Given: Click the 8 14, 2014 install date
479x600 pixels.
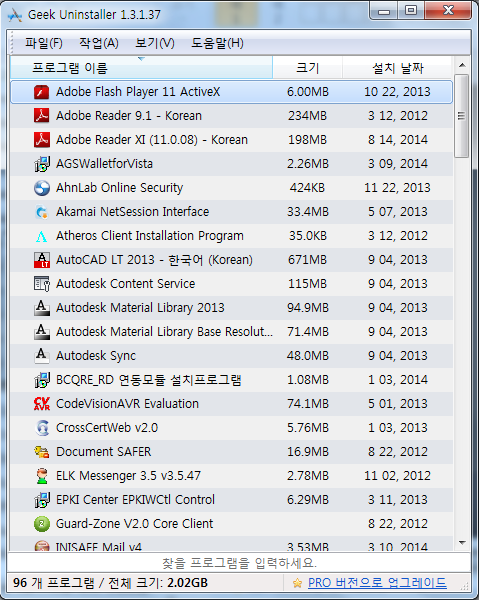Looking at the screenshot, I should click(x=398, y=140).
